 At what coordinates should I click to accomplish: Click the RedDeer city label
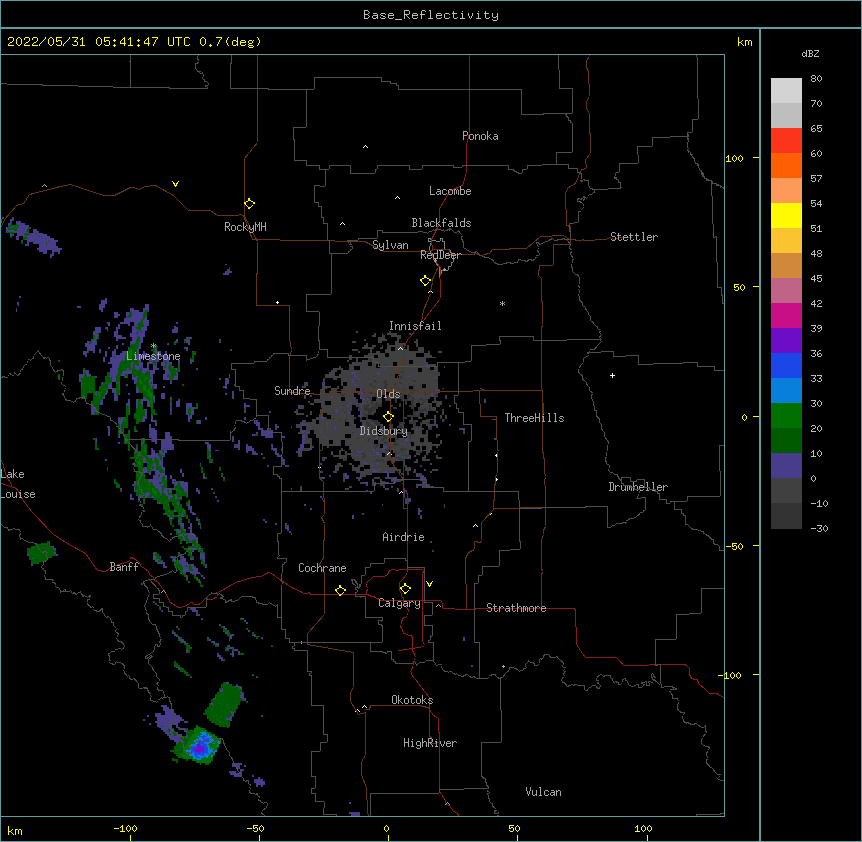(440, 255)
